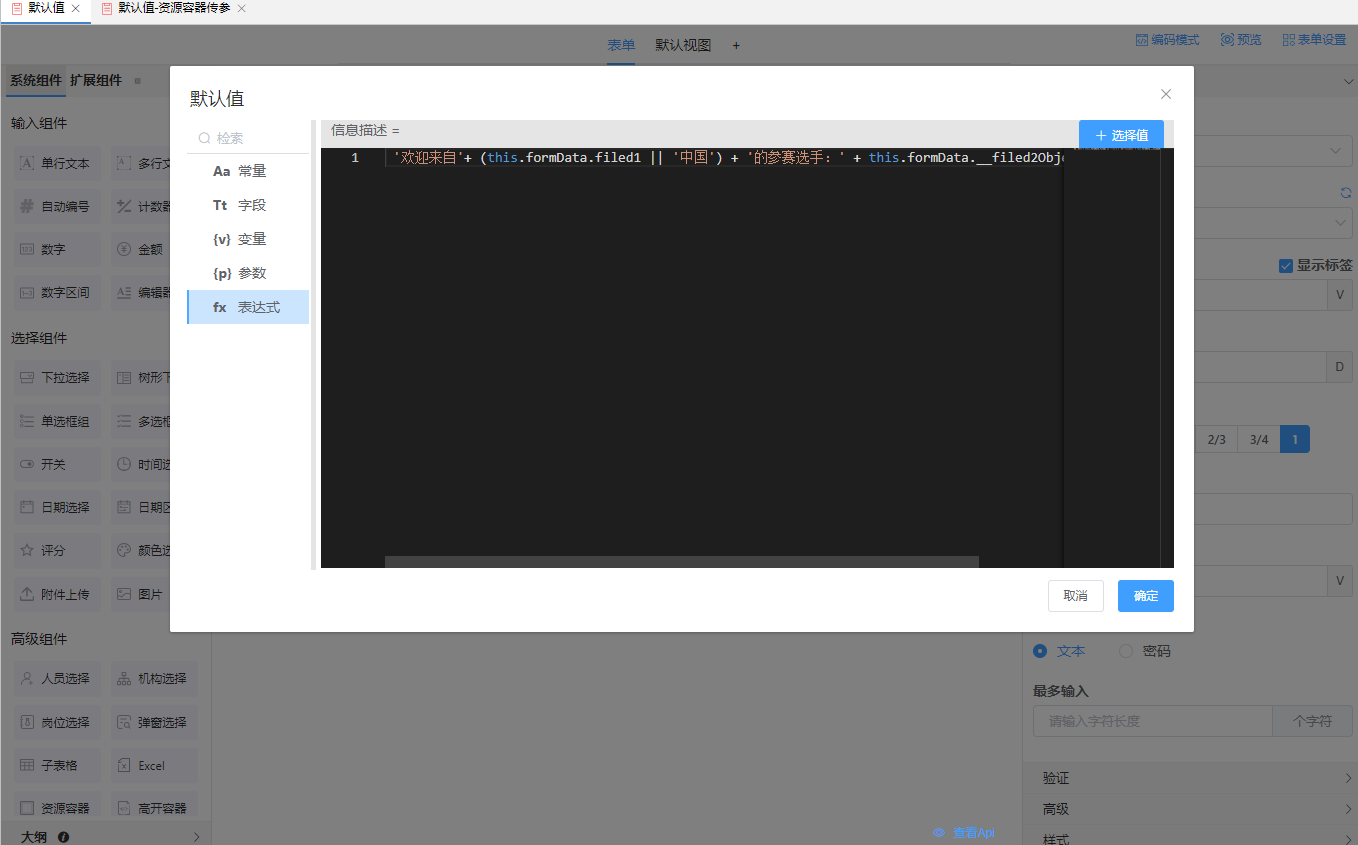Click the code editor horizontal scrollbar
The height and width of the screenshot is (845, 1358).
[x=681, y=562]
